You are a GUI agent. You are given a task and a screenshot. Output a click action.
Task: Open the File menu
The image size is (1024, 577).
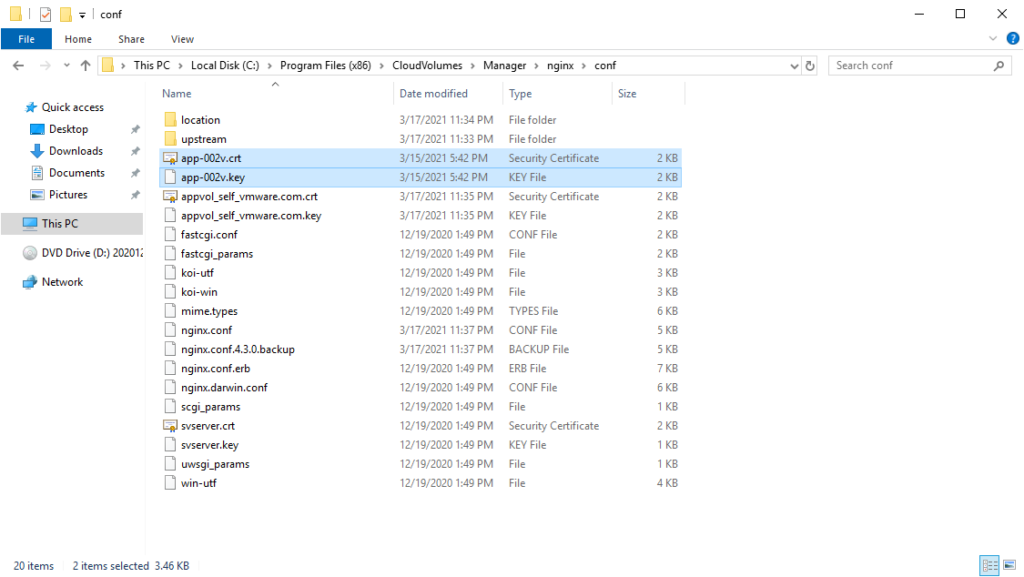(26, 39)
